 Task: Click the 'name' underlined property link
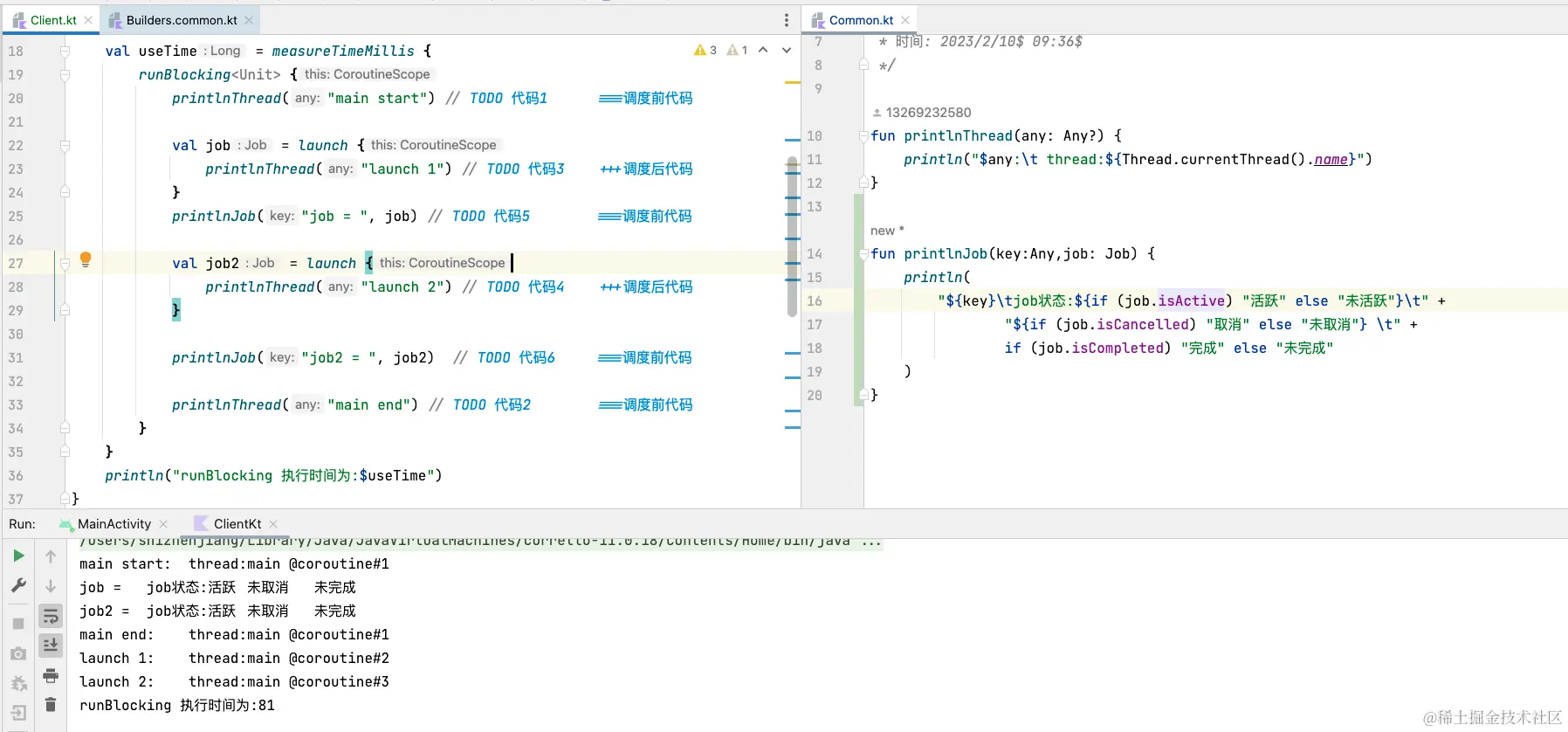(x=1331, y=159)
